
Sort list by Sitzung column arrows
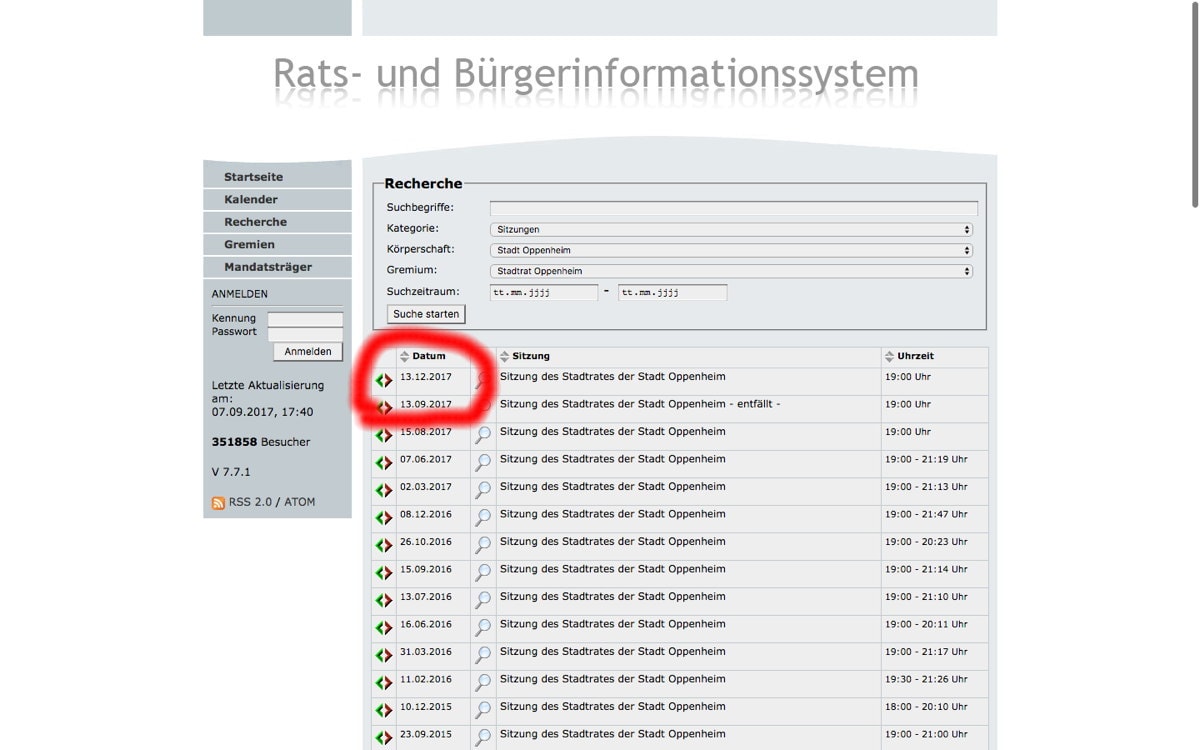[x=504, y=357]
